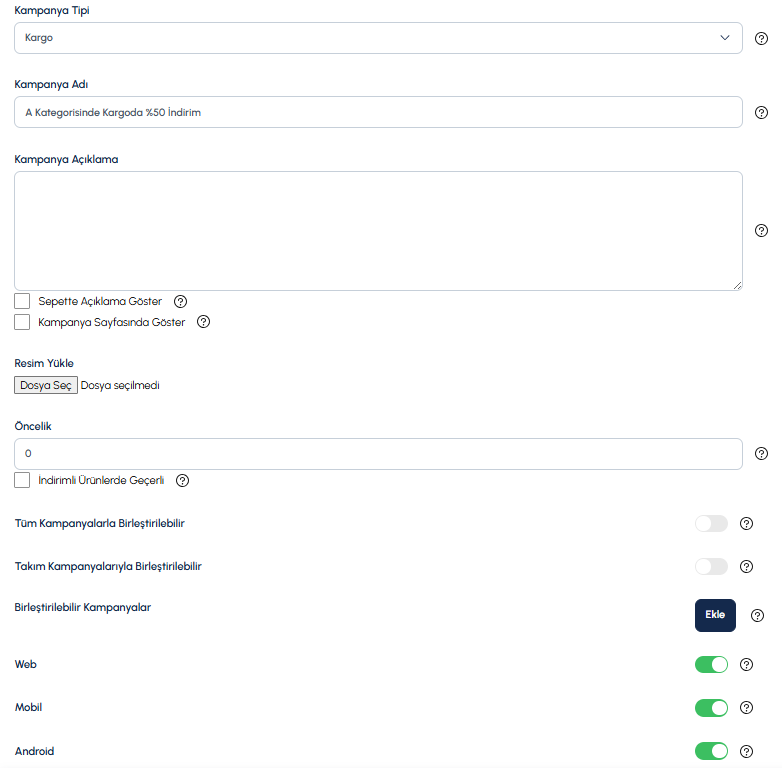The height and width of the screenshot is (768, 782).
Task: Open help icon for Android toggle
Action: click(x=746, y=752)
